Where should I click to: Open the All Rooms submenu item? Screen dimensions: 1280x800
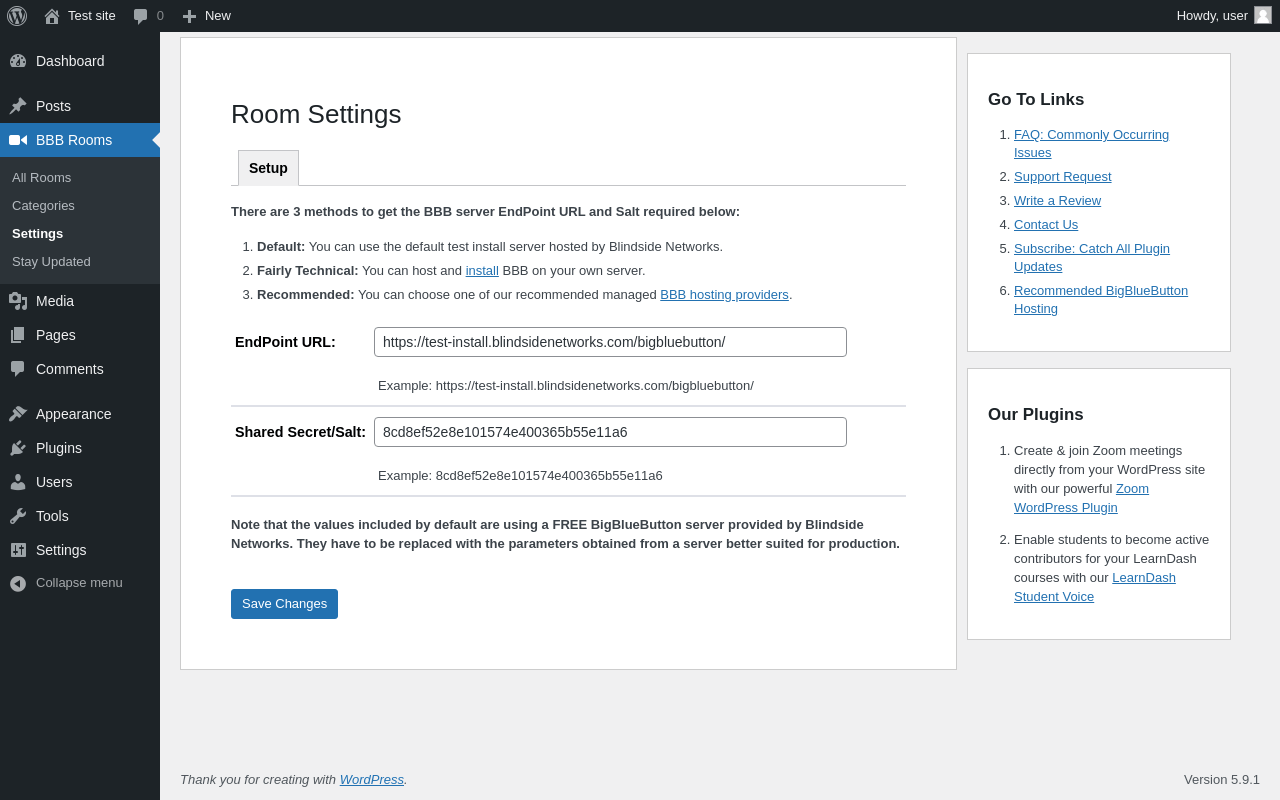(x=41, y=178)
